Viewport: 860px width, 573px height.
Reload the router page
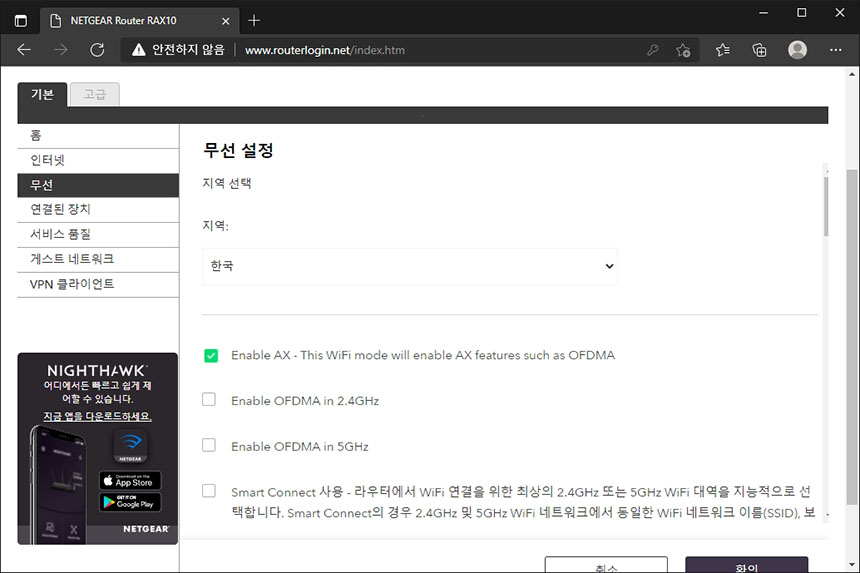[97, 50]
